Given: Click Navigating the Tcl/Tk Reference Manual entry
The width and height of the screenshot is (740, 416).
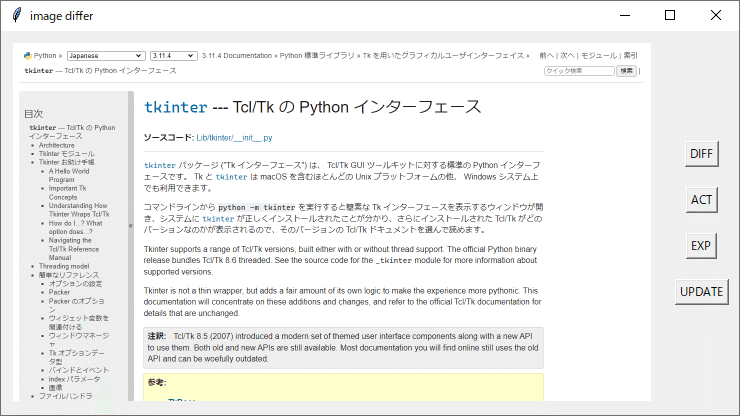Looking at the screenshot, I should 74,249.
